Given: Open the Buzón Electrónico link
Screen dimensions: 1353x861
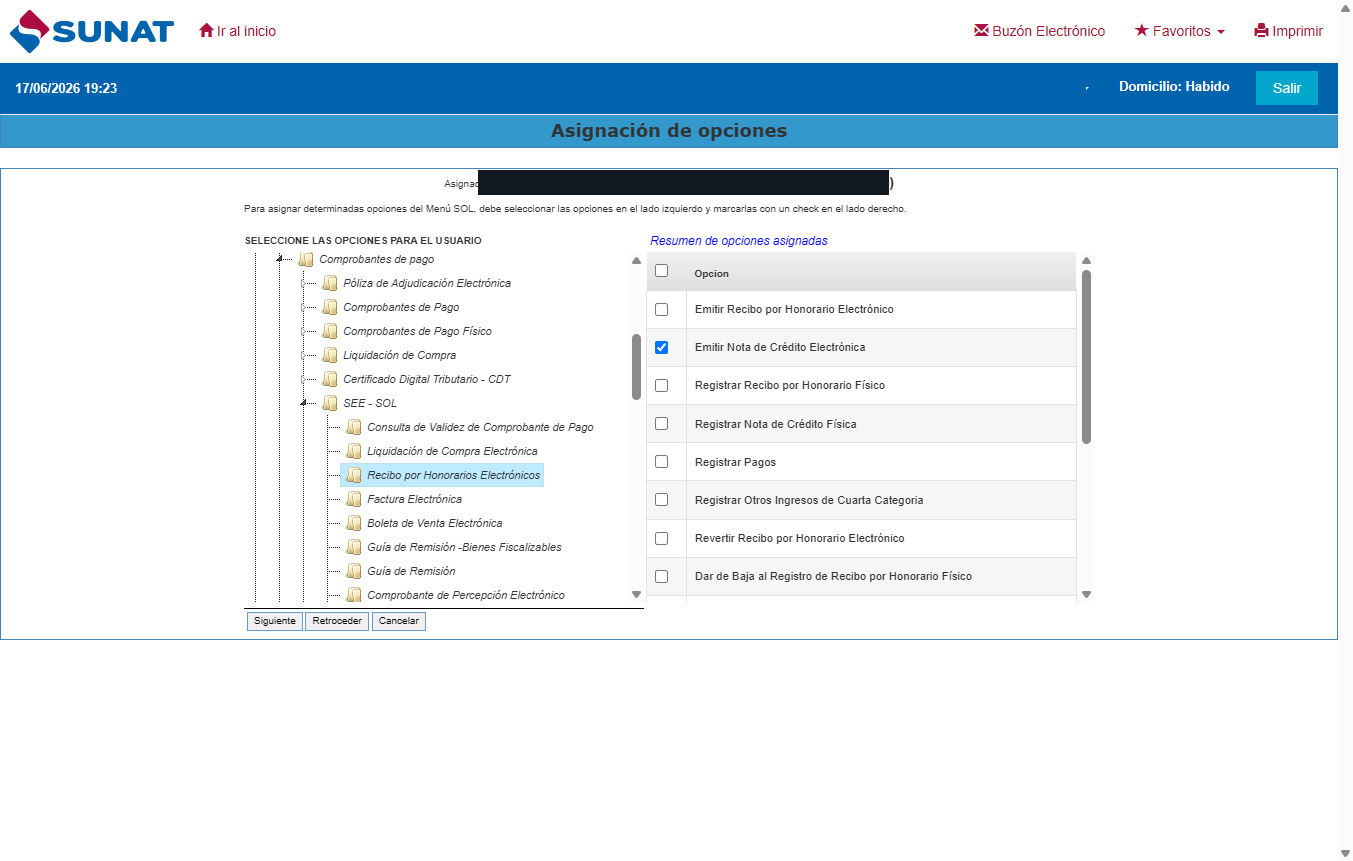Looking at the screenshot, I should click(x=1040, y=31).
